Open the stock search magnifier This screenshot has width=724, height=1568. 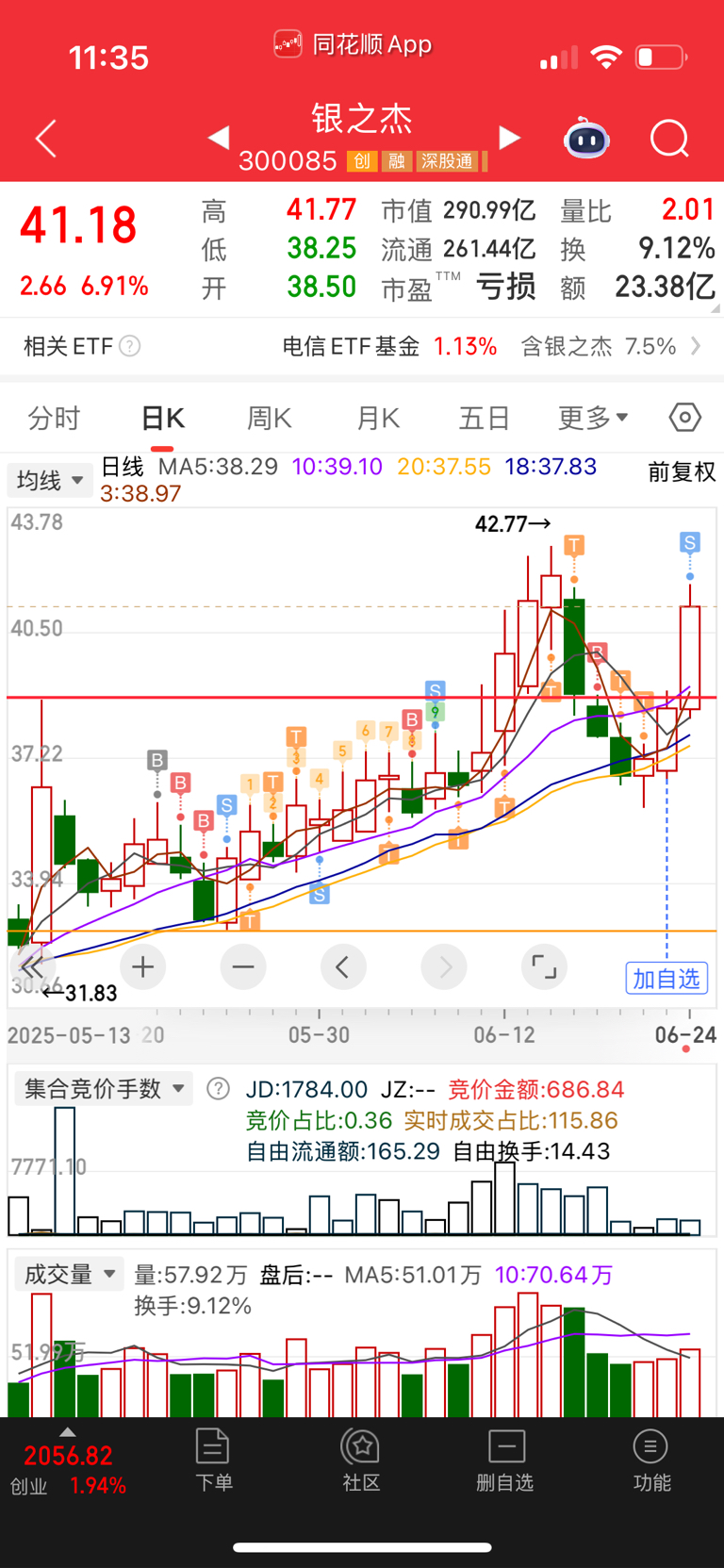click(x=669, y=139)
